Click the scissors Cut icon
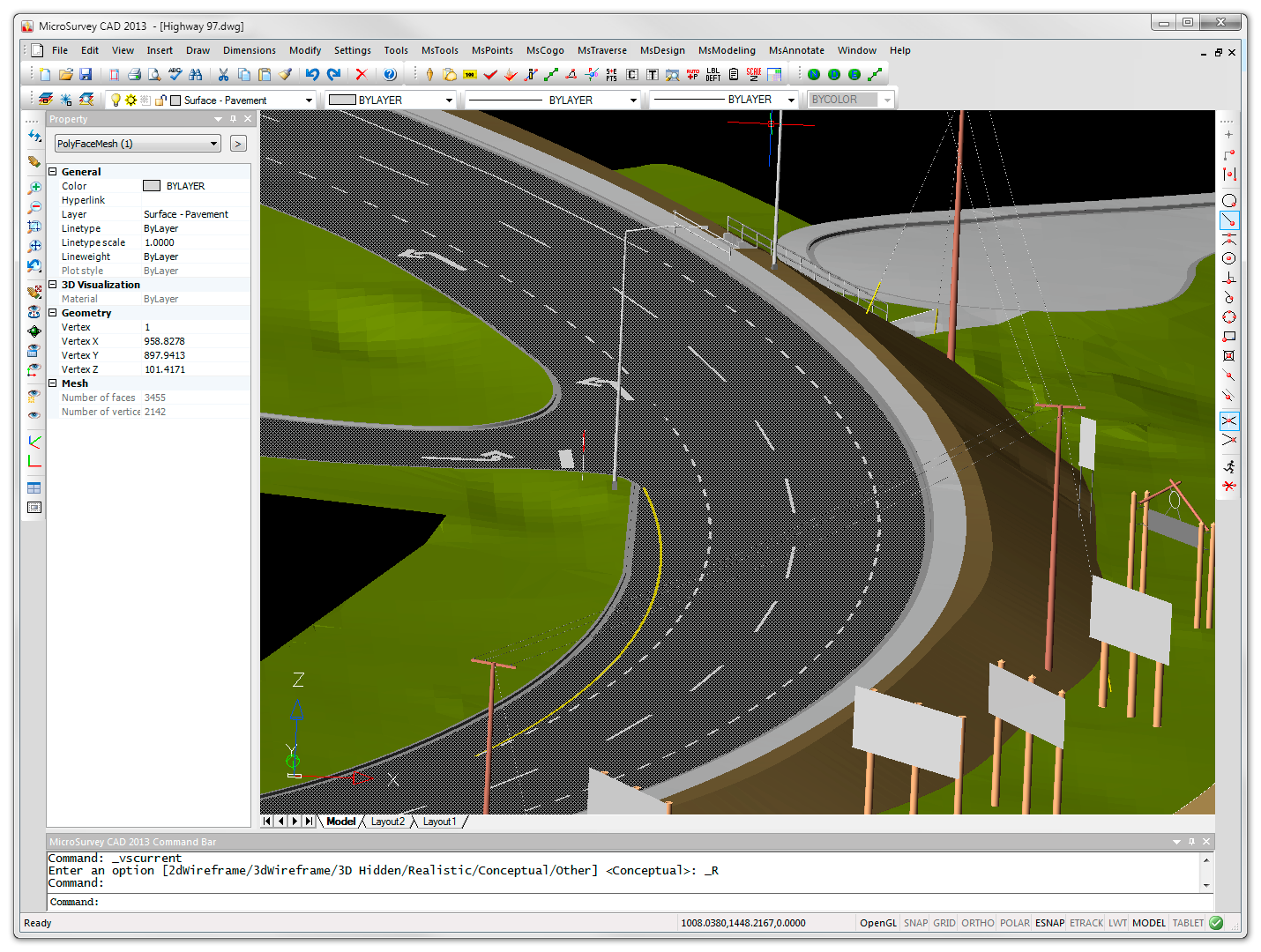This screenshot has height=952, width=1261. [x=223, y=75]
